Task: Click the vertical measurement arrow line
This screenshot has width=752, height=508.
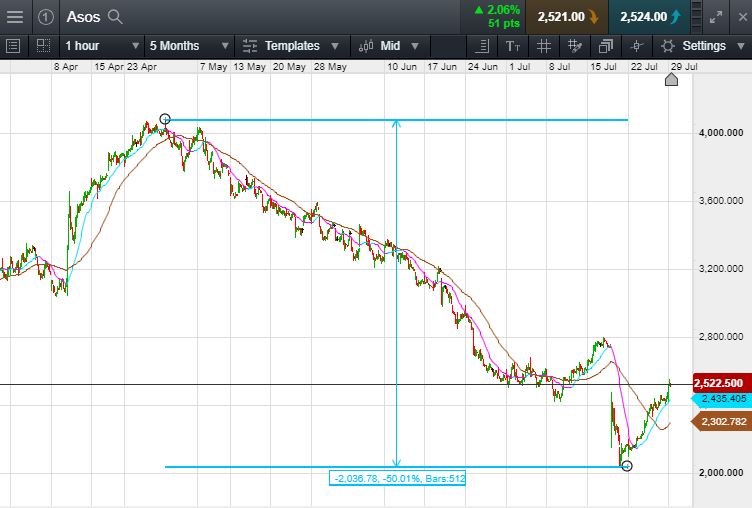Action: click(x=396, y=293)
